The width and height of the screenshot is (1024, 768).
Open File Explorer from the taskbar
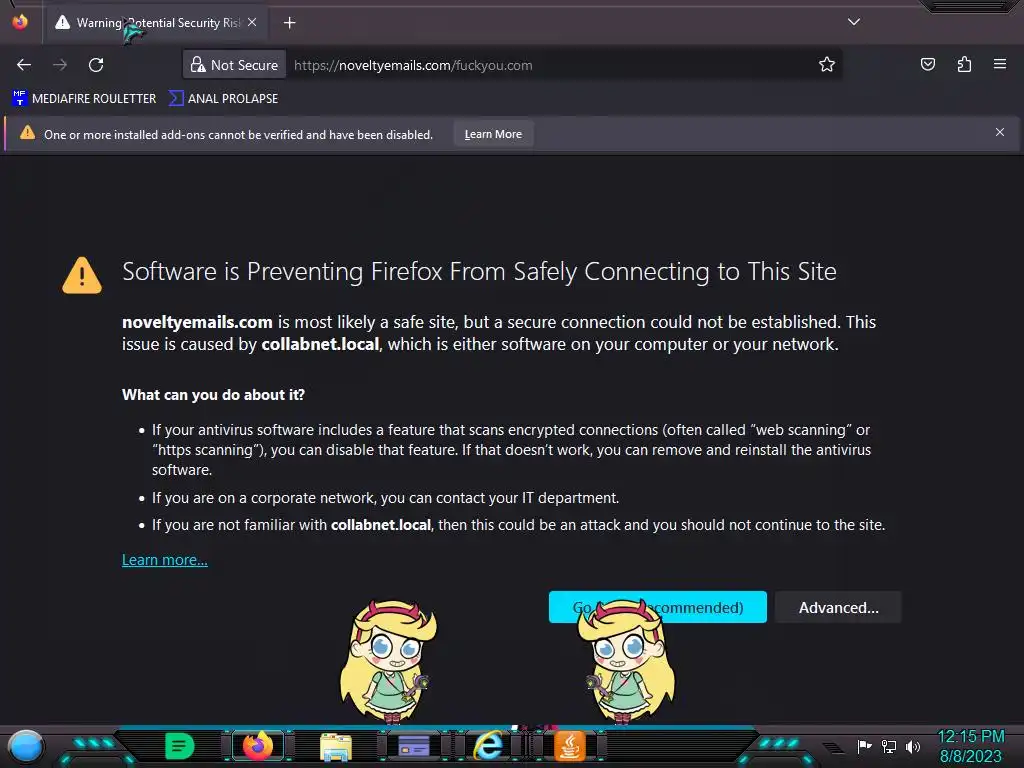[336, 746]
